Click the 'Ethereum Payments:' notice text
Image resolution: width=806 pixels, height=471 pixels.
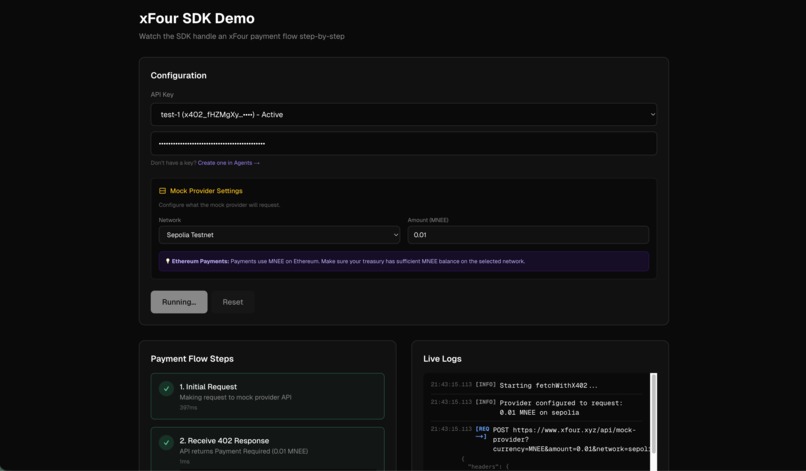pos(200,261)
